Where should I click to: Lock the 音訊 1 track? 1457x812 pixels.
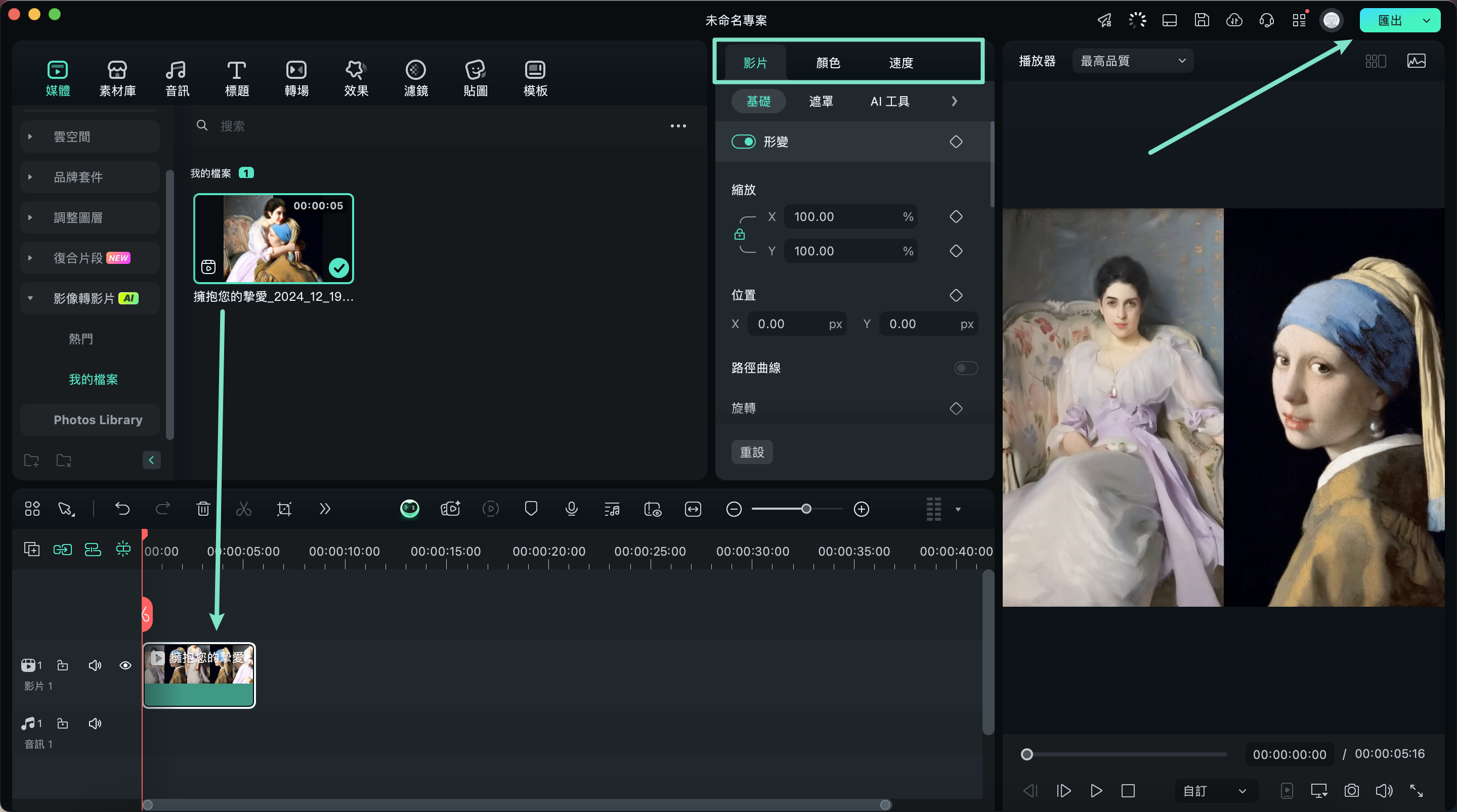[x=63, y=724]
